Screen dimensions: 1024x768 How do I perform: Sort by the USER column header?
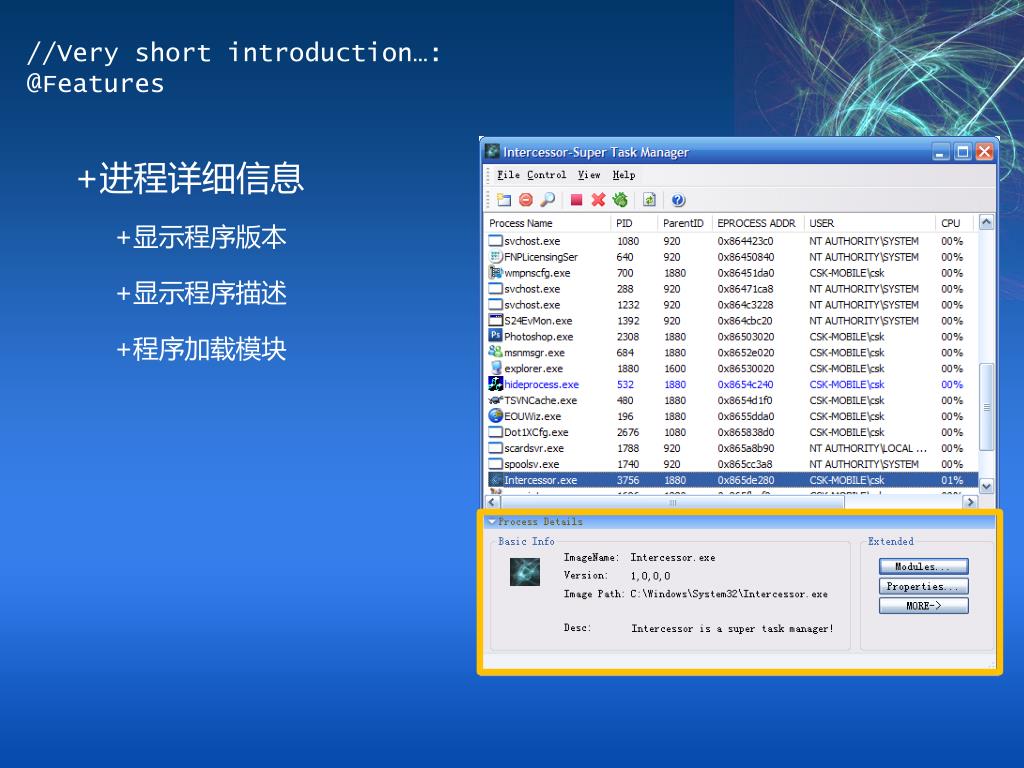[x=870, y=223]
